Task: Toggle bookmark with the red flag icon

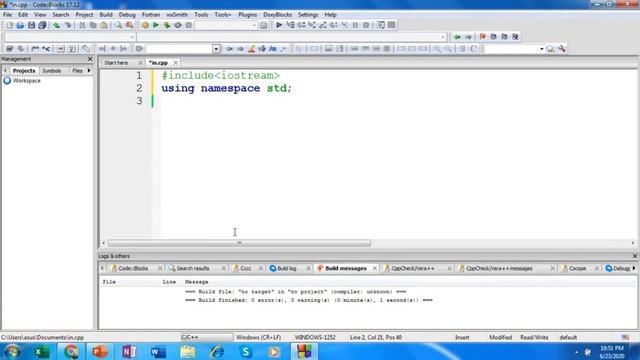Action: point(482,37)
